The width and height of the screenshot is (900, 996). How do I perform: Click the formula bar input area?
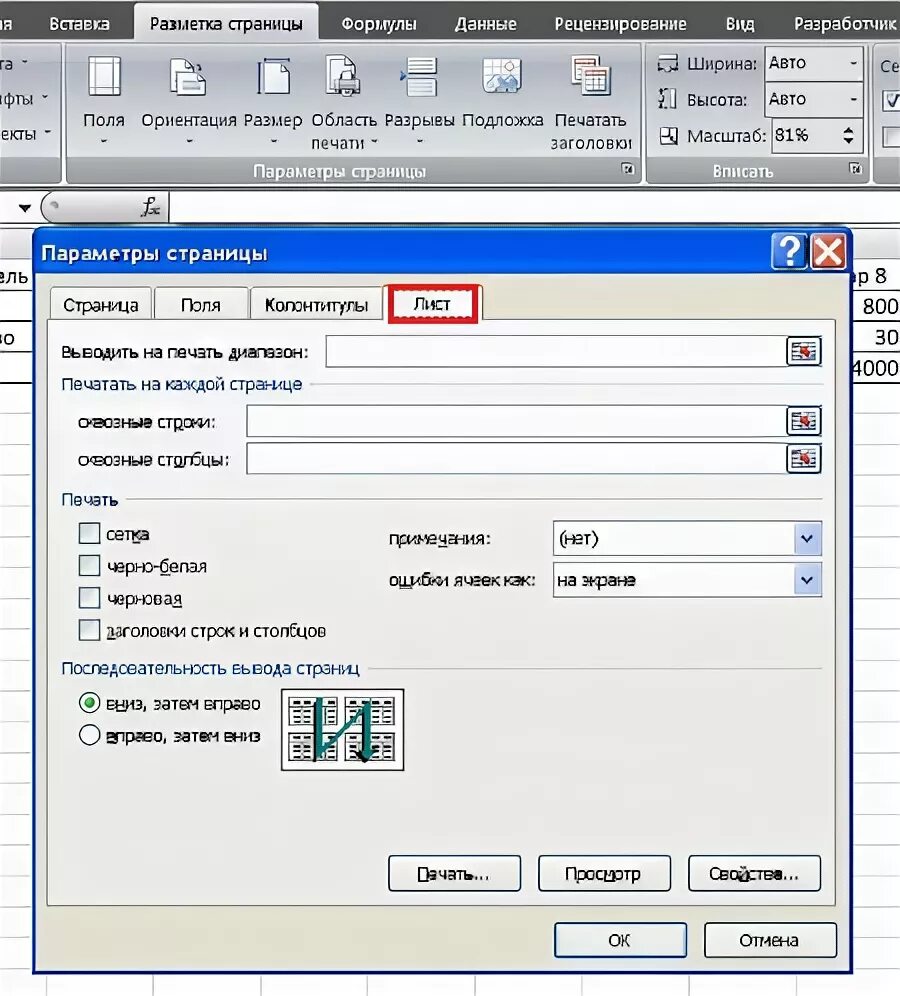[x=534, y=207]
